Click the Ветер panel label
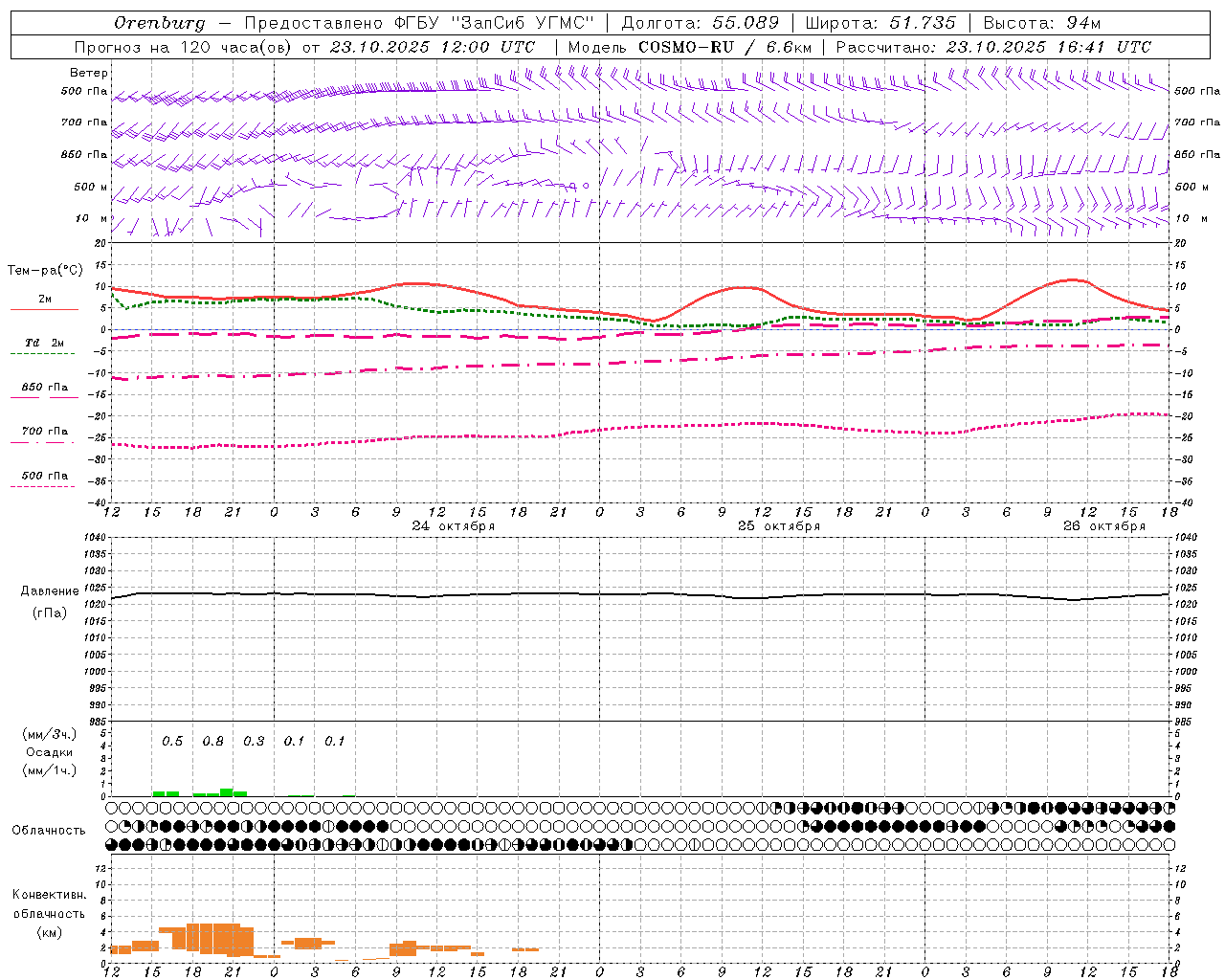Image resolution: width=1225 pixels, height=980 pixels. click(x=89, y=73)
